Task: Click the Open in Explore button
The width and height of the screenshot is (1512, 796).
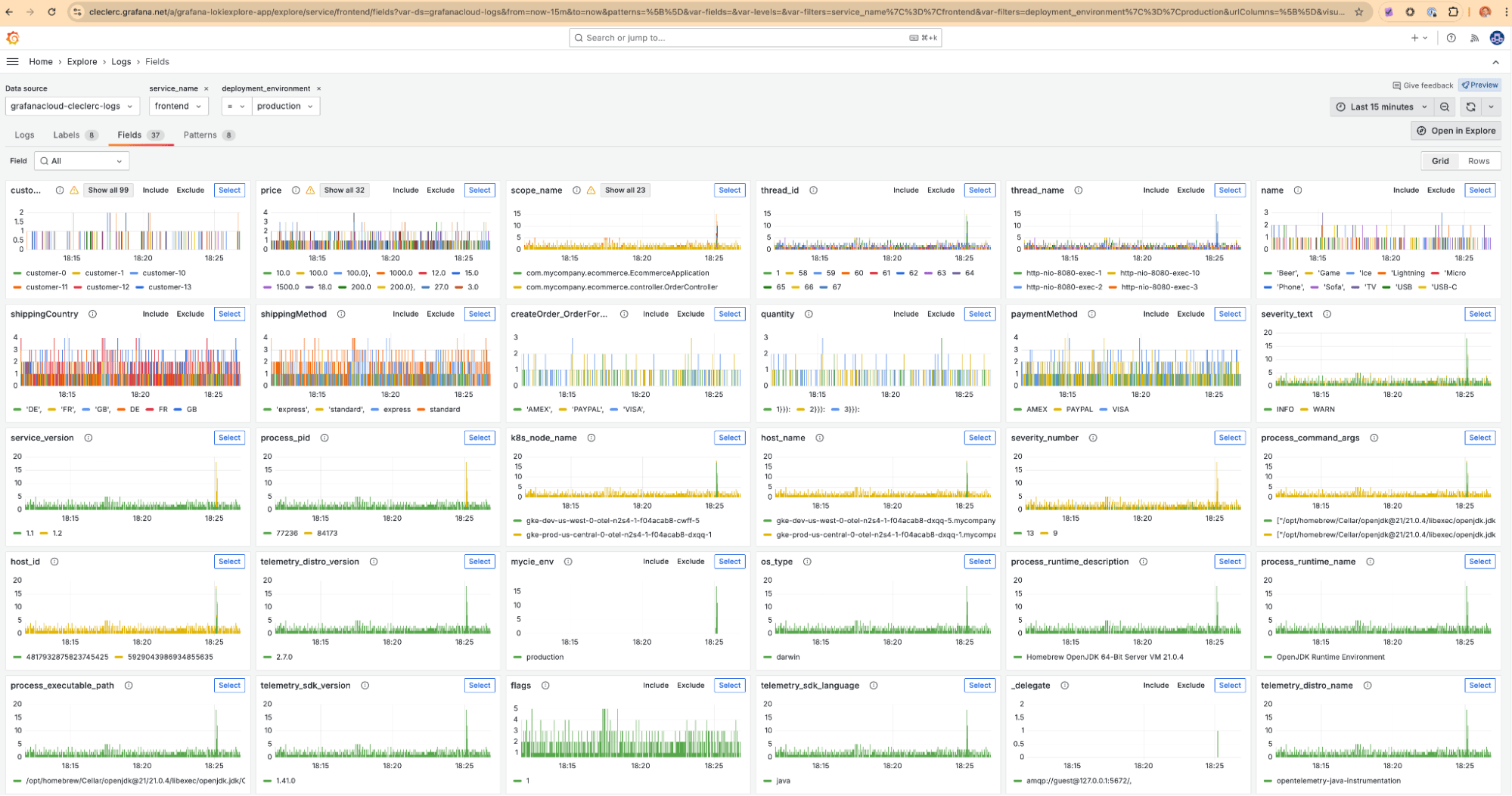Action: coord(1455,130)
